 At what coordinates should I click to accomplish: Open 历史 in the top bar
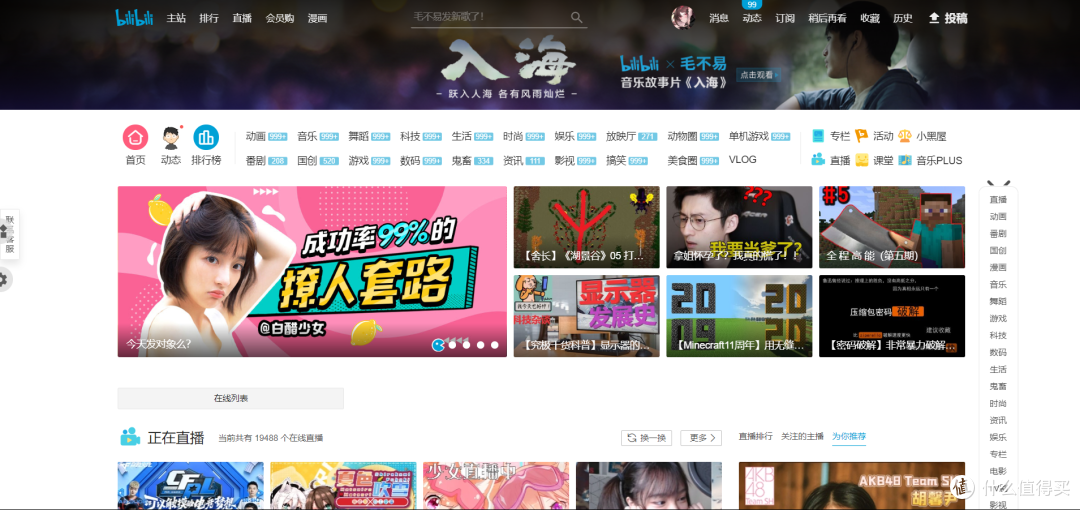point(903,18)
